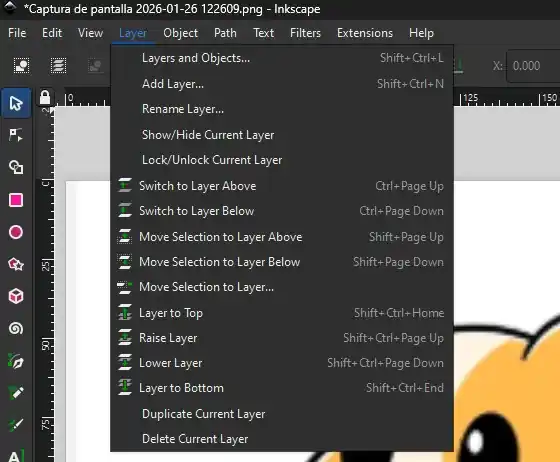Select the Selector arrow tool
This screenshot has height=462, width=560.
pyautogui.click(x=16, y=103)
